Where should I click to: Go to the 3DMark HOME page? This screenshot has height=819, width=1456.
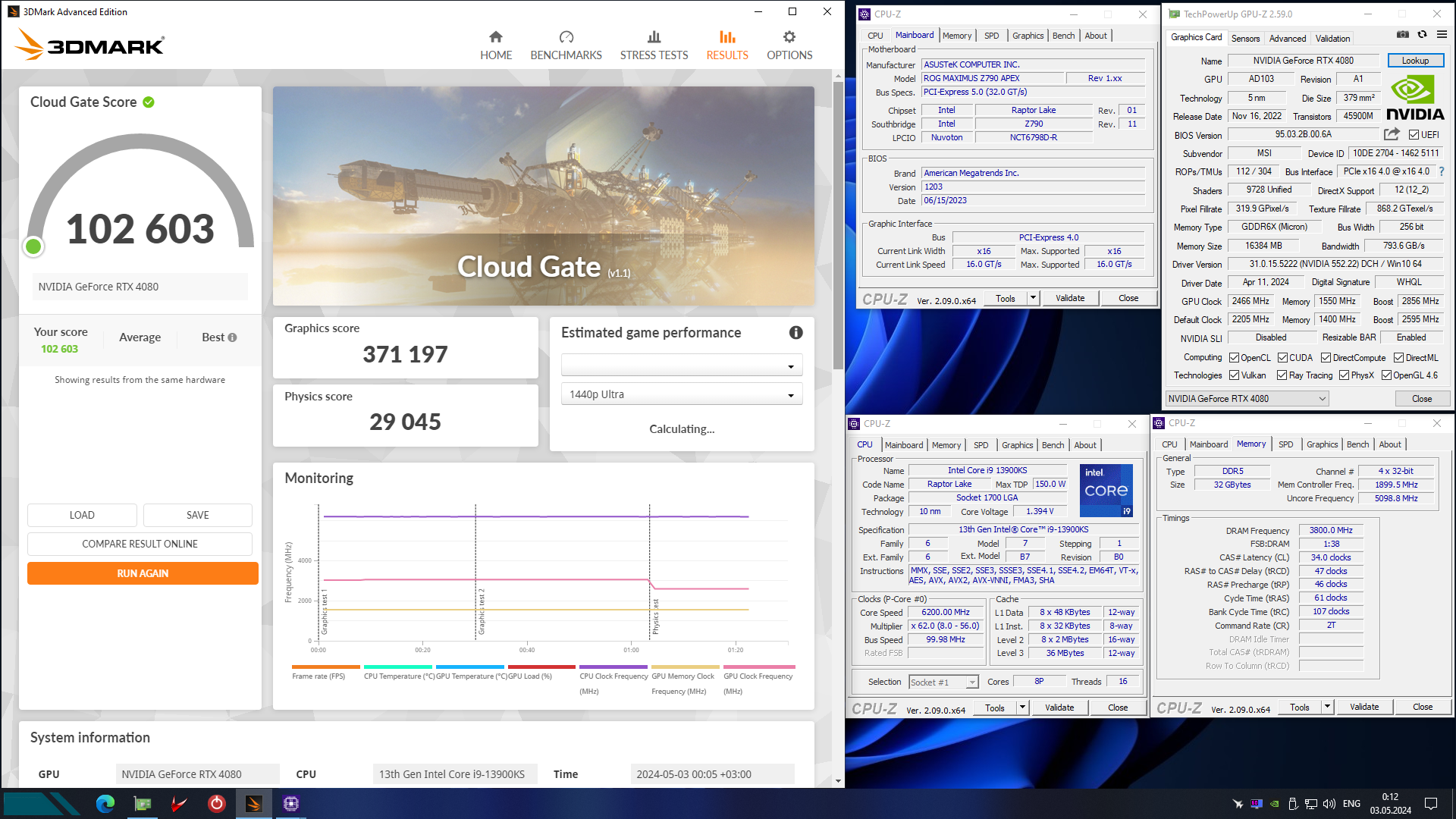click(x=496, y=45)
